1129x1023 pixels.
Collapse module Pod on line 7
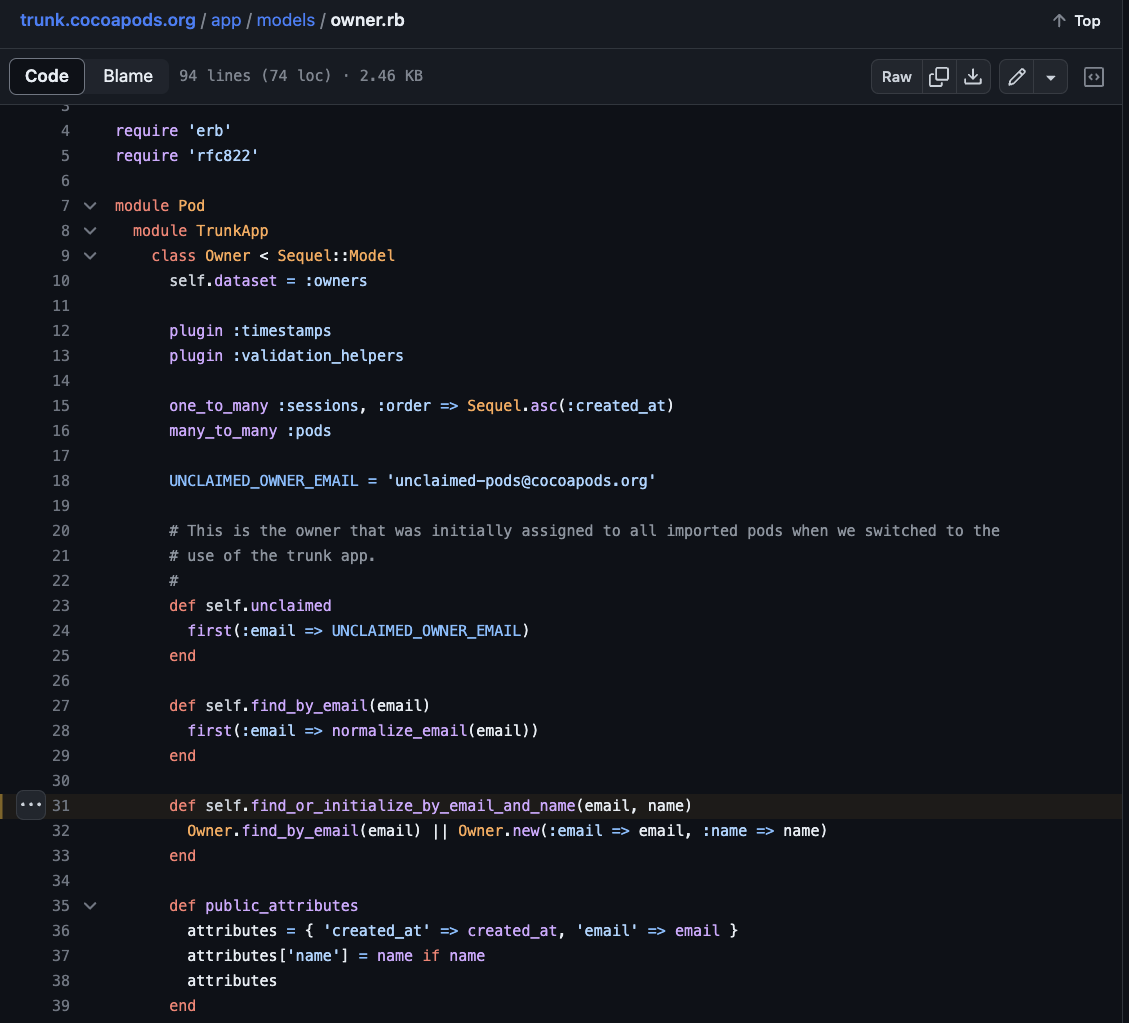[x=90, y=206]
